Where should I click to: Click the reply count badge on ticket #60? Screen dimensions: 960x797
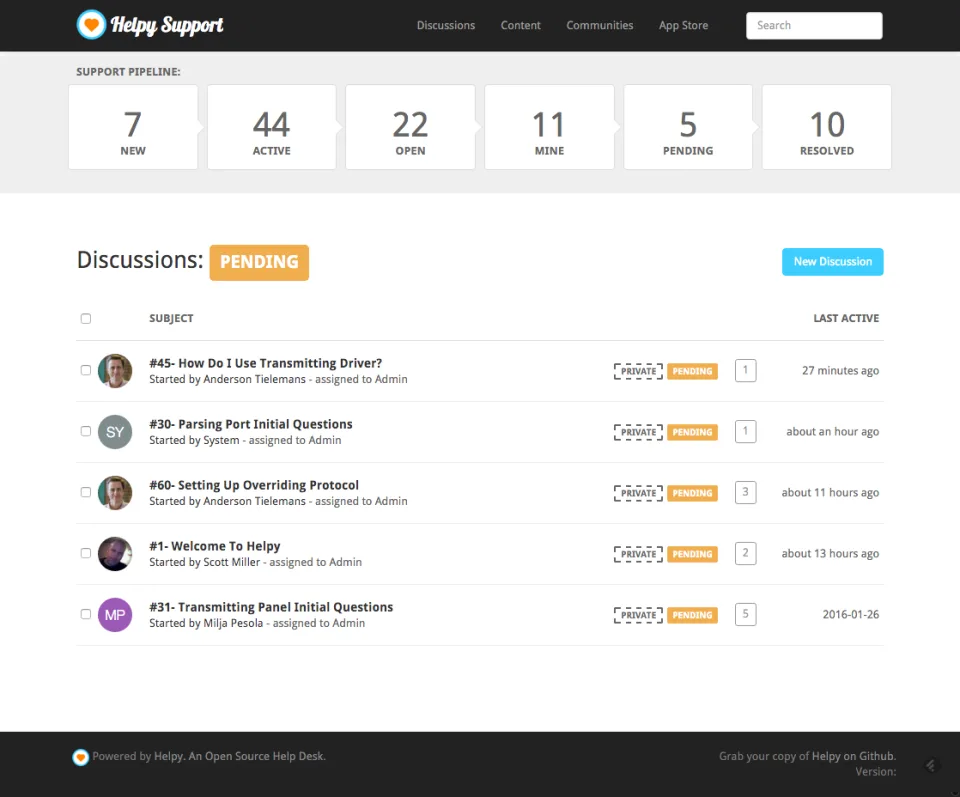[745, 492]
